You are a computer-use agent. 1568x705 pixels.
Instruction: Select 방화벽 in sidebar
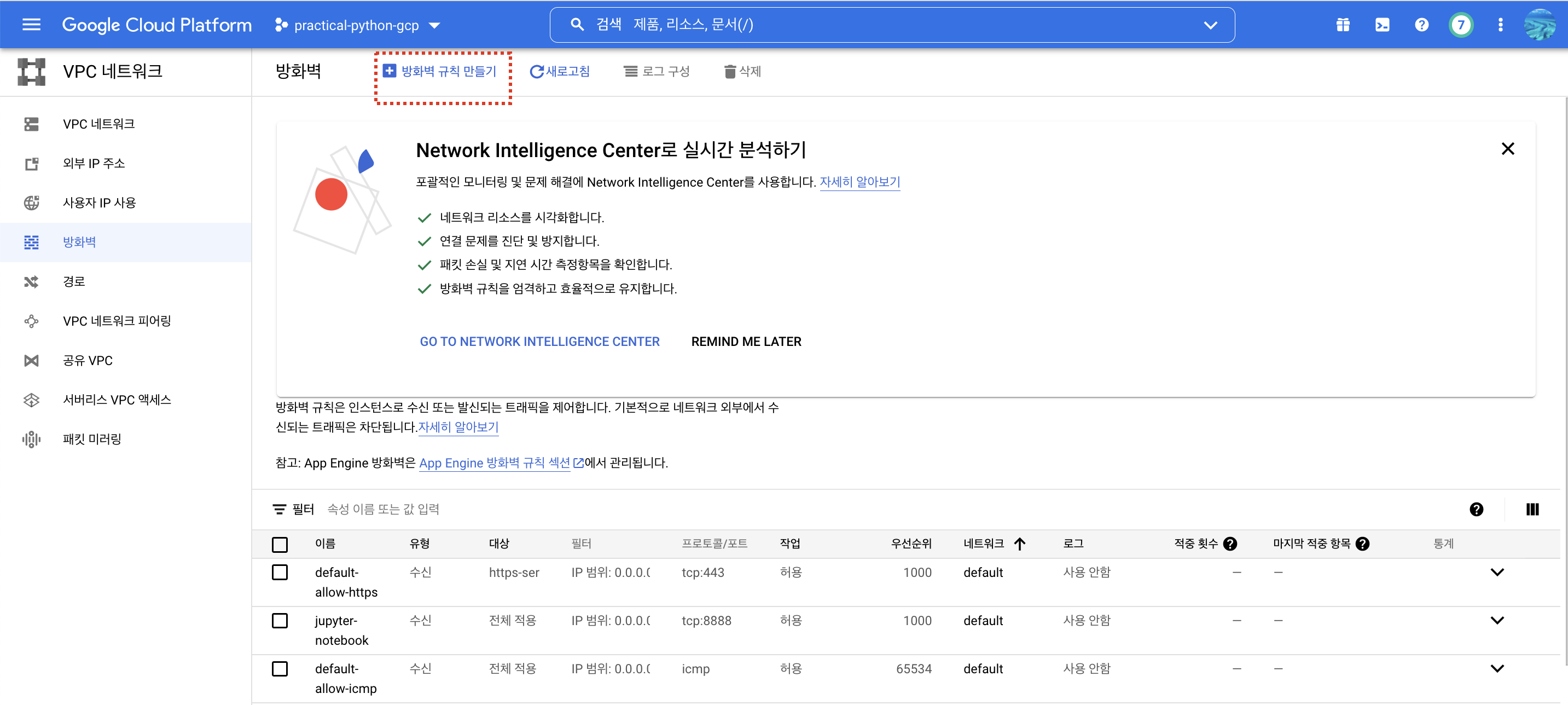click(x=125, y=242)
